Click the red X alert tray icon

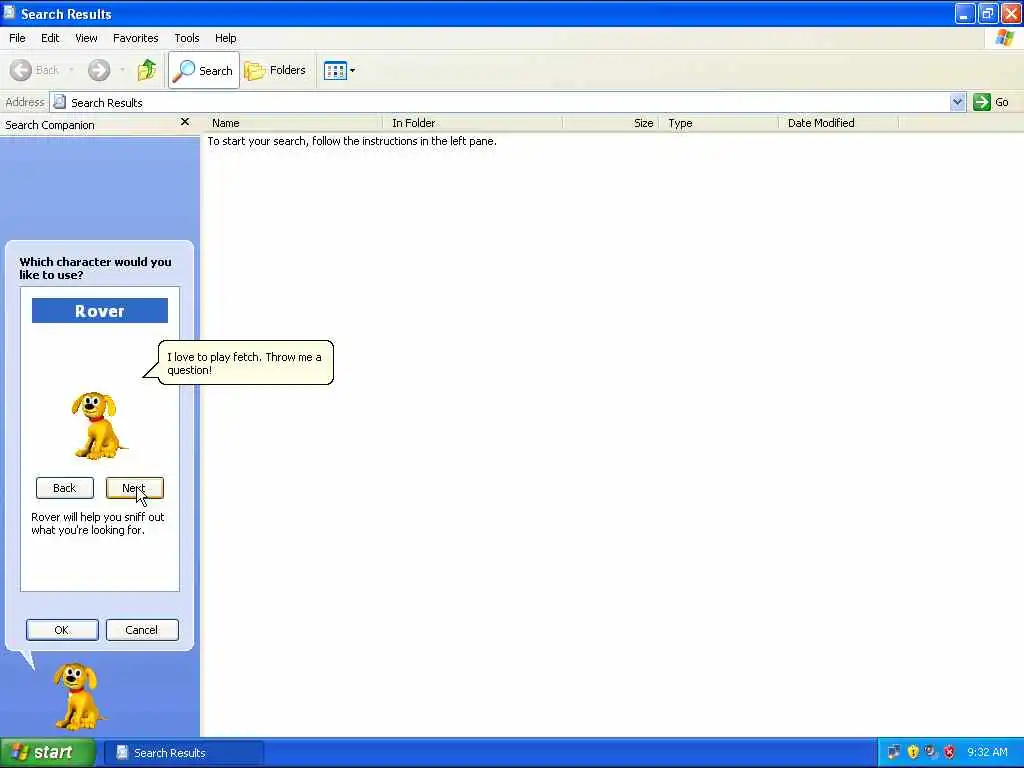[x=950, y=752]
